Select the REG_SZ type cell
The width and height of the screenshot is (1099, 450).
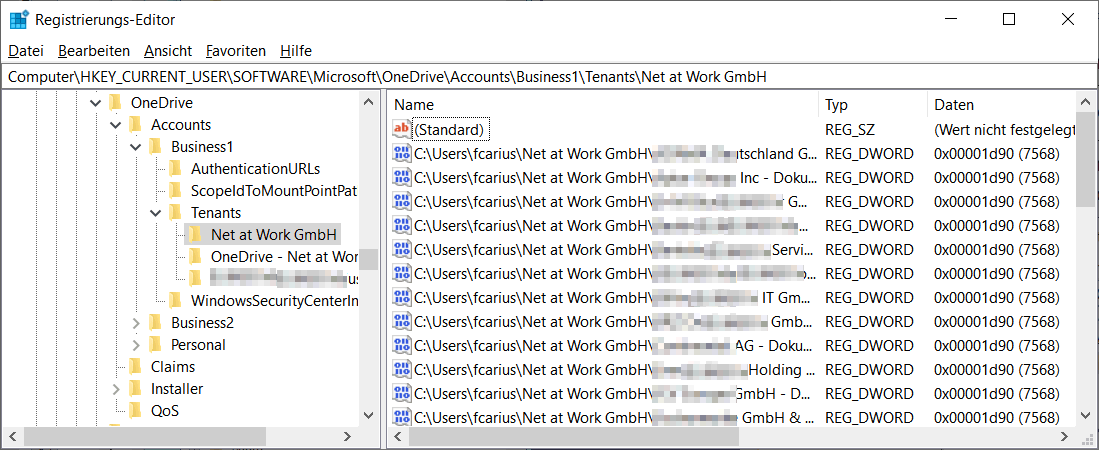pyautogui.click(x=850, y=129)
